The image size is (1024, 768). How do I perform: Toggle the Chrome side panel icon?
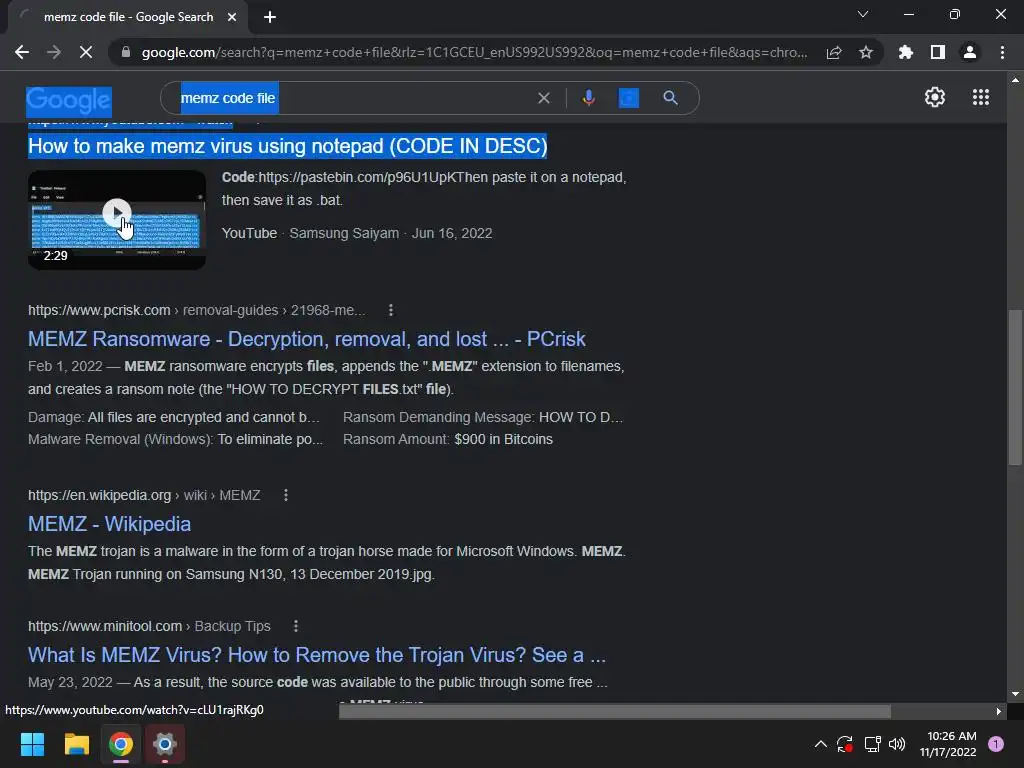coord(937,52)
